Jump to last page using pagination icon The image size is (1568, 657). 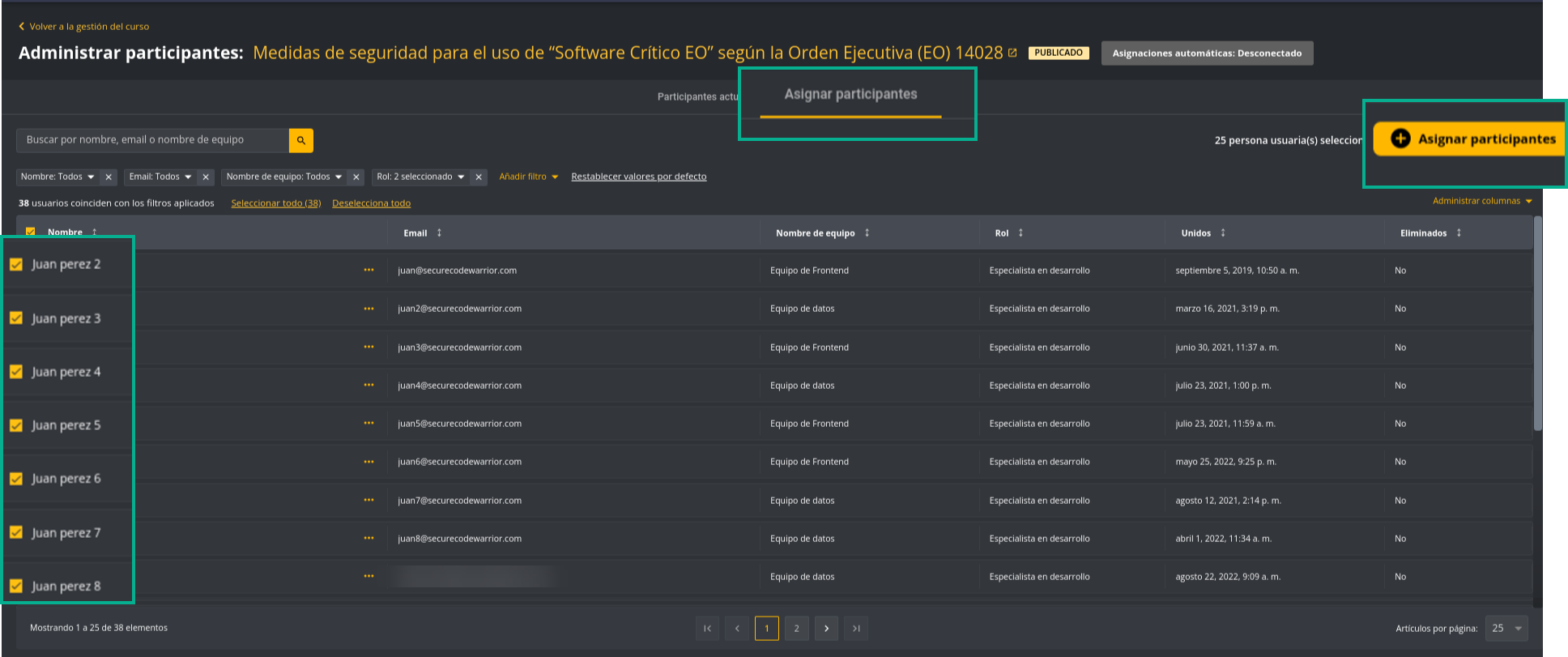coord(856,628)
